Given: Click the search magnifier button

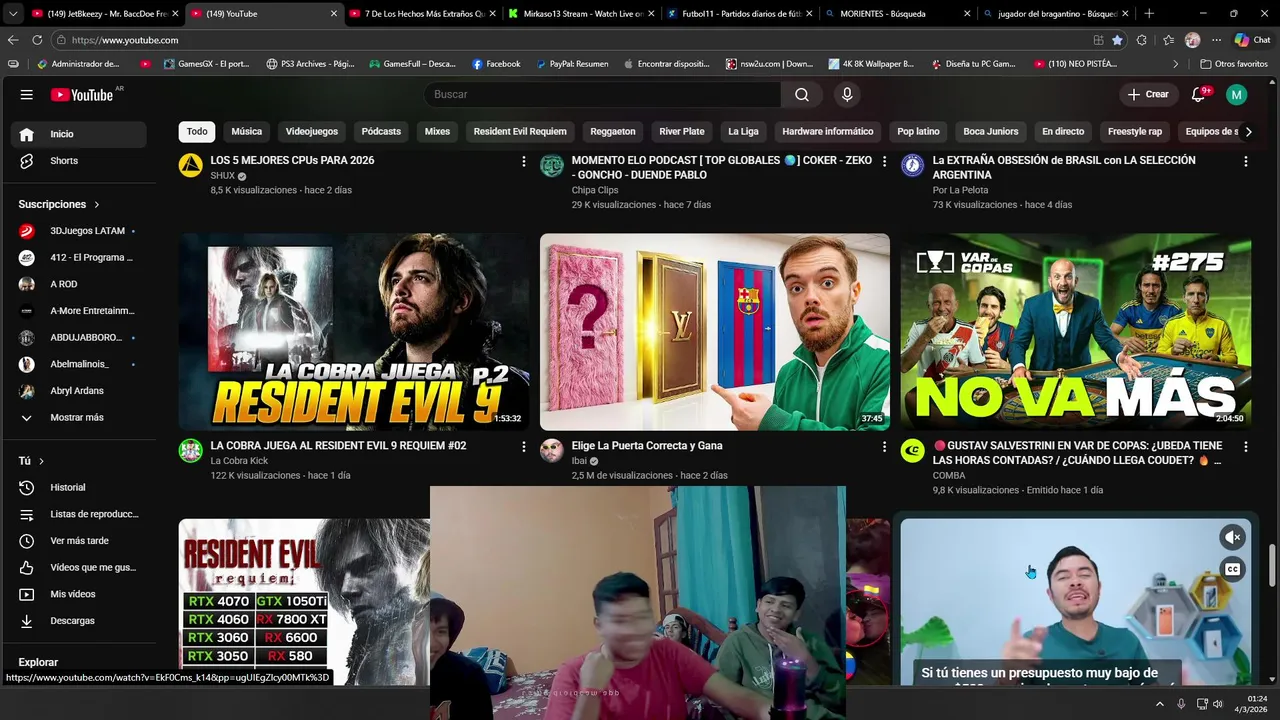Looking at the screenshot, I should click(x=802, y=95).
